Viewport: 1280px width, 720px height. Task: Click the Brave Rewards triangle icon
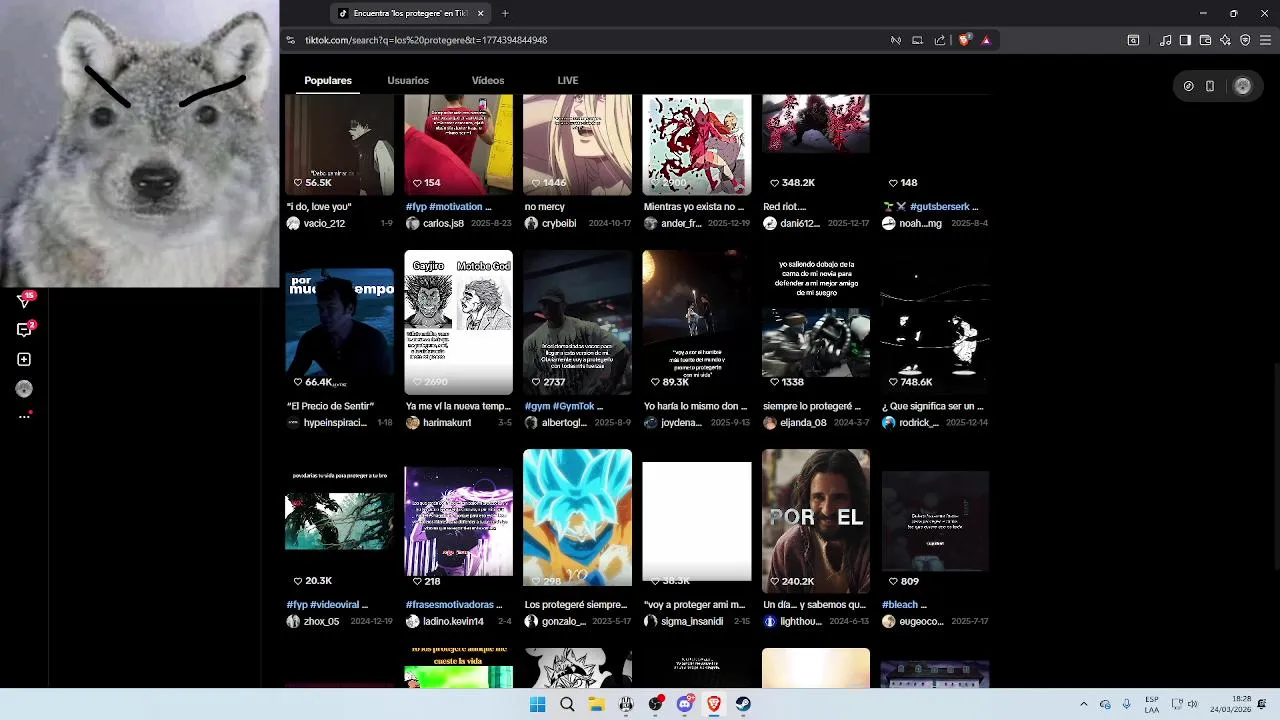tap(986, 40)
